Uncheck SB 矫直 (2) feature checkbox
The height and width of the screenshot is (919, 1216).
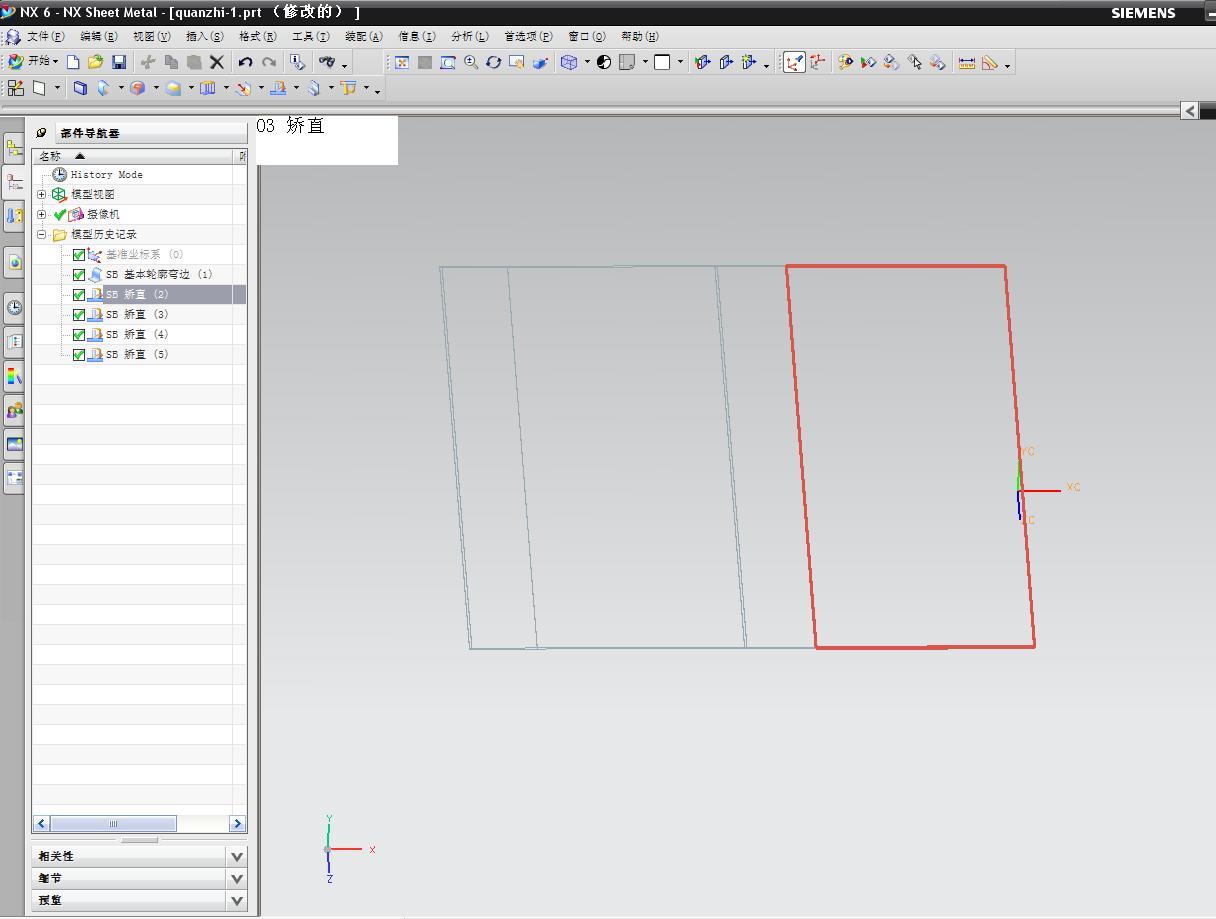pos(79,294)
